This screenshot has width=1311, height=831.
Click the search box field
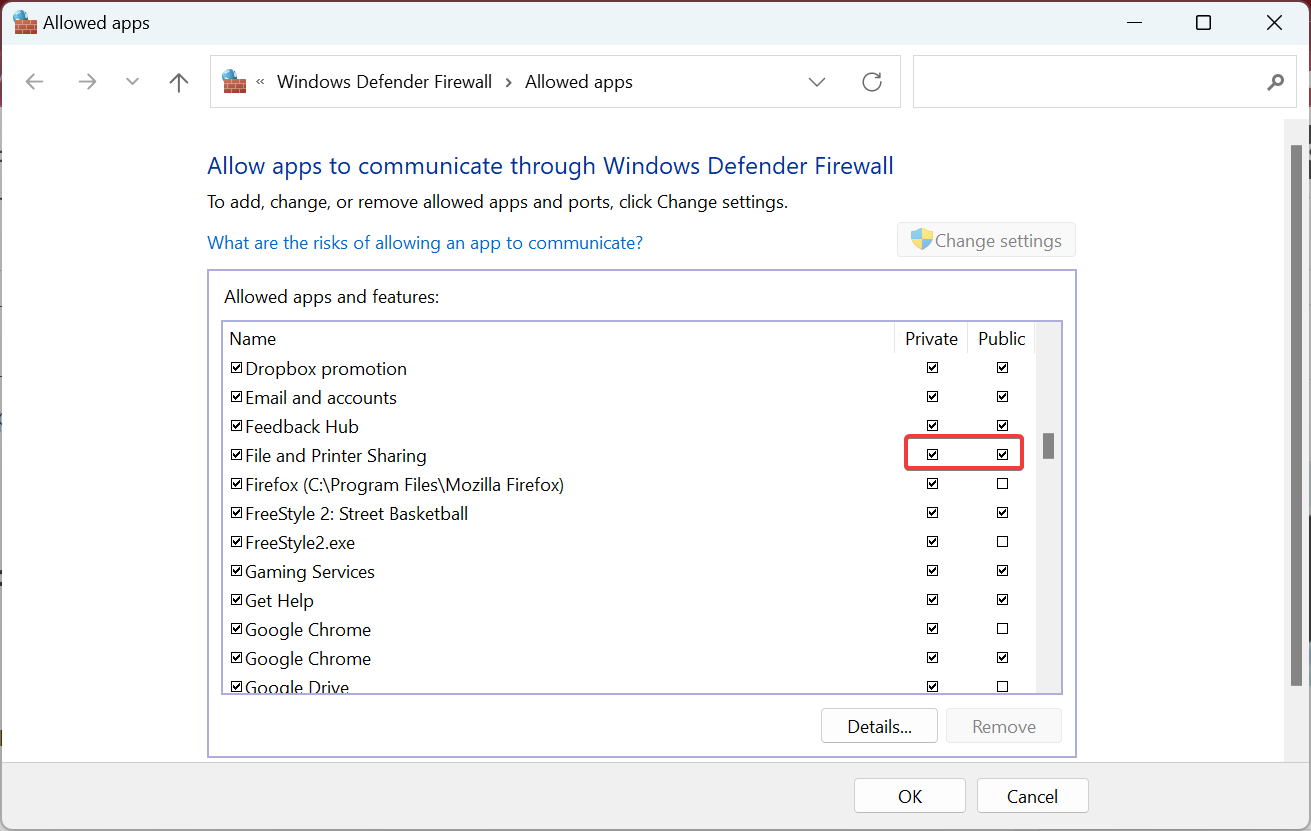pyautogui.click(x=1105, y=82)
